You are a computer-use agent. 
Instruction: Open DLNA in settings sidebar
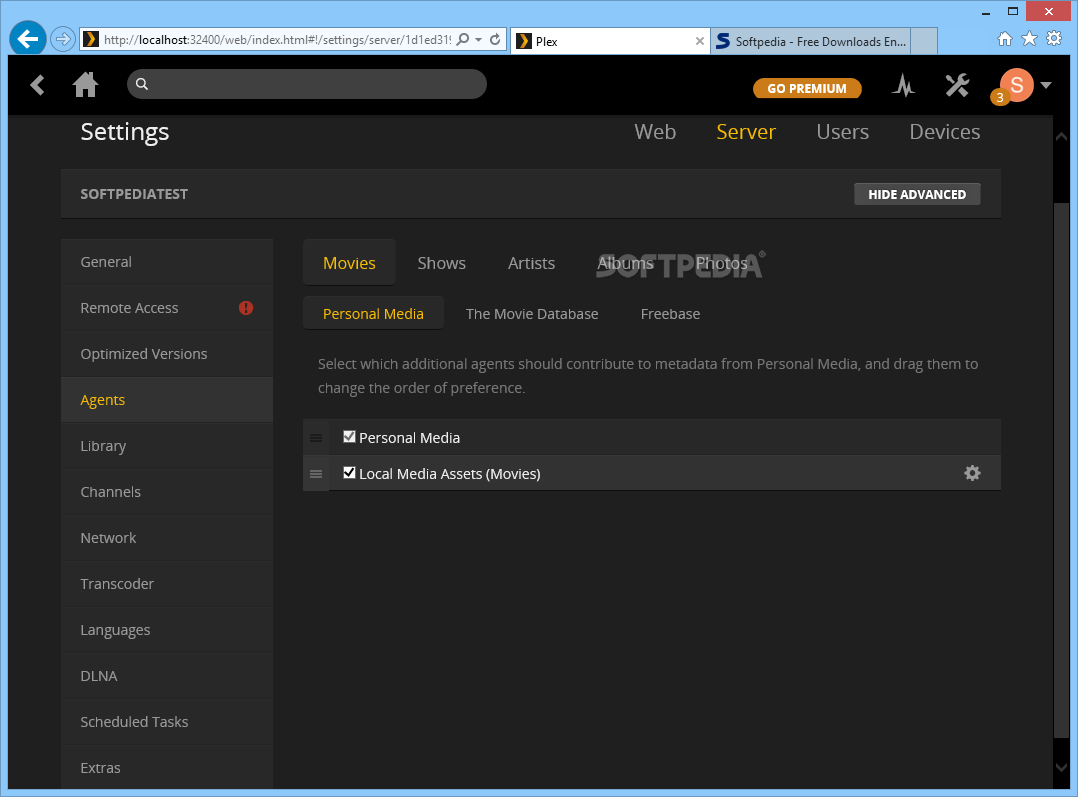click(x=167, y=676)
